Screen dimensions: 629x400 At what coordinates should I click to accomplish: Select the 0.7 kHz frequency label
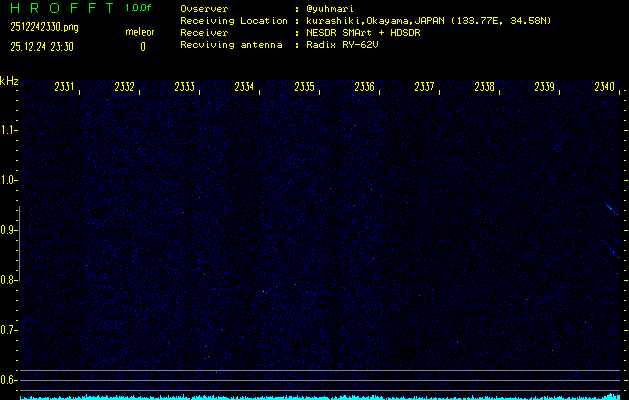pyautogui.click(x=9, y=330)
